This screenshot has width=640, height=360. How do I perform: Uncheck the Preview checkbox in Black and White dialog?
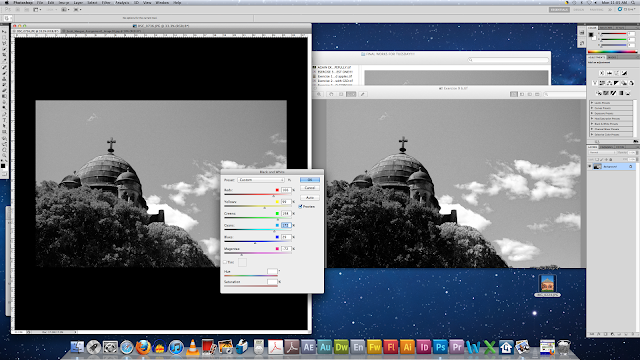click(300, 207)
